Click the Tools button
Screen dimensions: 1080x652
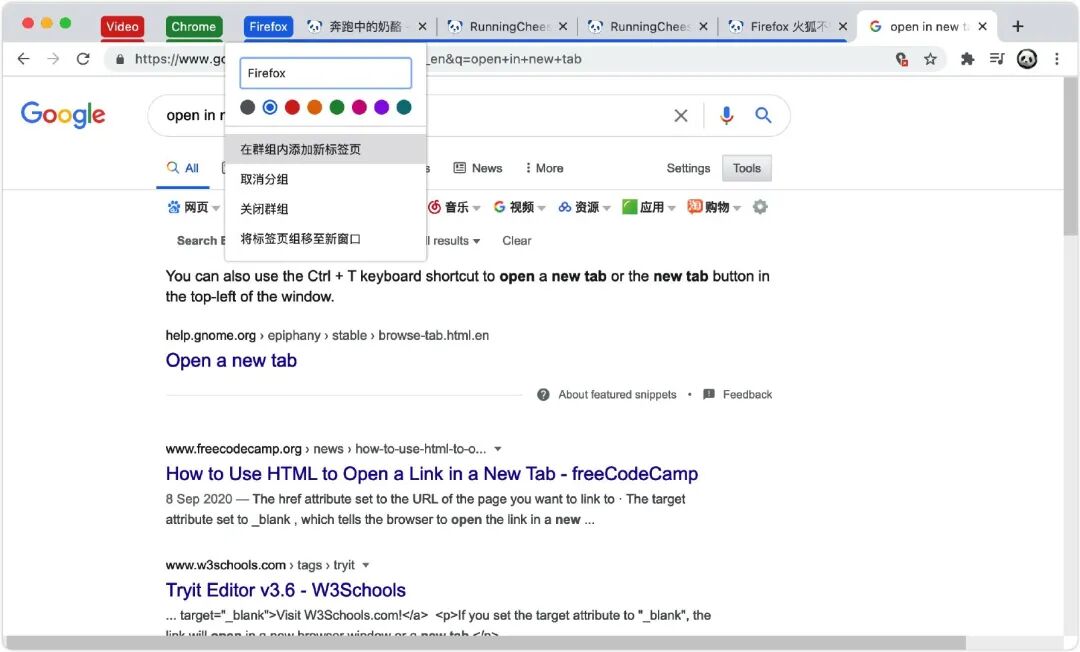[747, 168]
